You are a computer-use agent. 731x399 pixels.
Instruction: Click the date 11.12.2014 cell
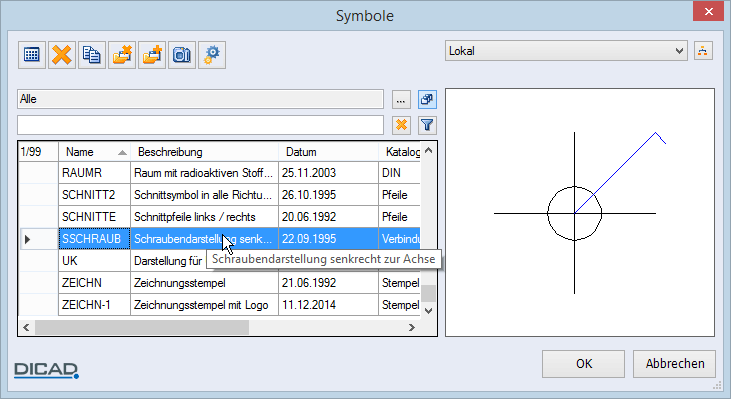click(x=329, y=305)
